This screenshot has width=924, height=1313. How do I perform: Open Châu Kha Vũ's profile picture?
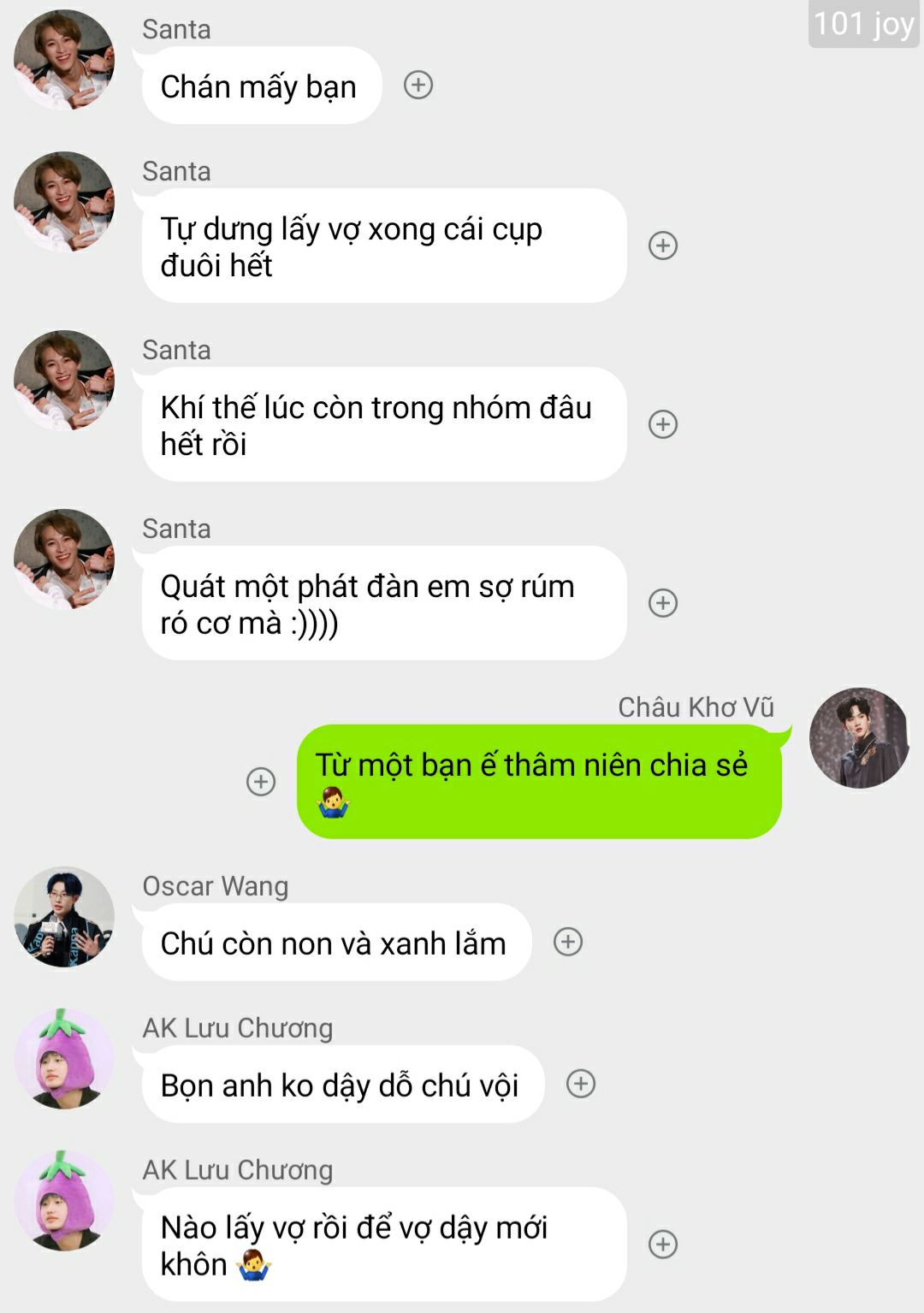click(x=859, y=737)
